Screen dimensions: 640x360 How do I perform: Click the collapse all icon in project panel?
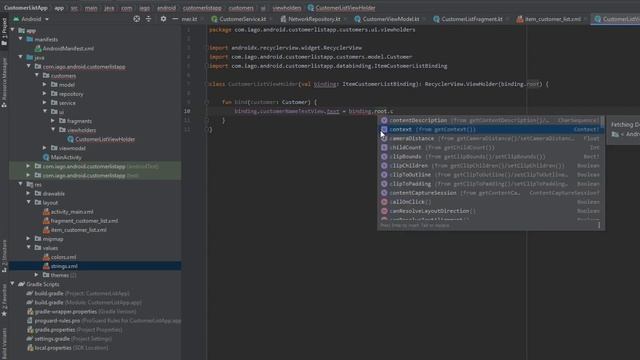click(x=149, y=19)
